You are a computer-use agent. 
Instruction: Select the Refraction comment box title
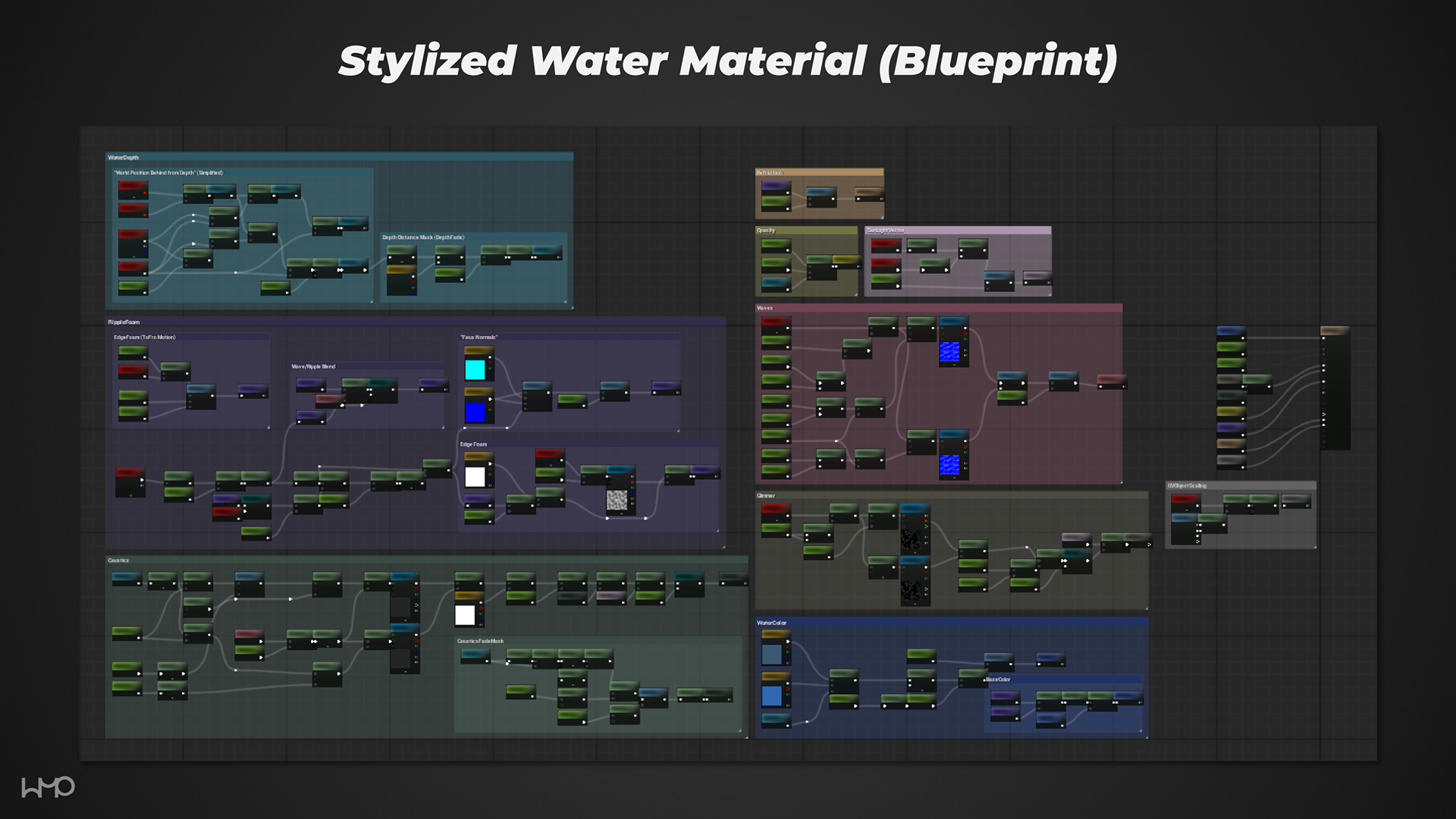(770, 173)
